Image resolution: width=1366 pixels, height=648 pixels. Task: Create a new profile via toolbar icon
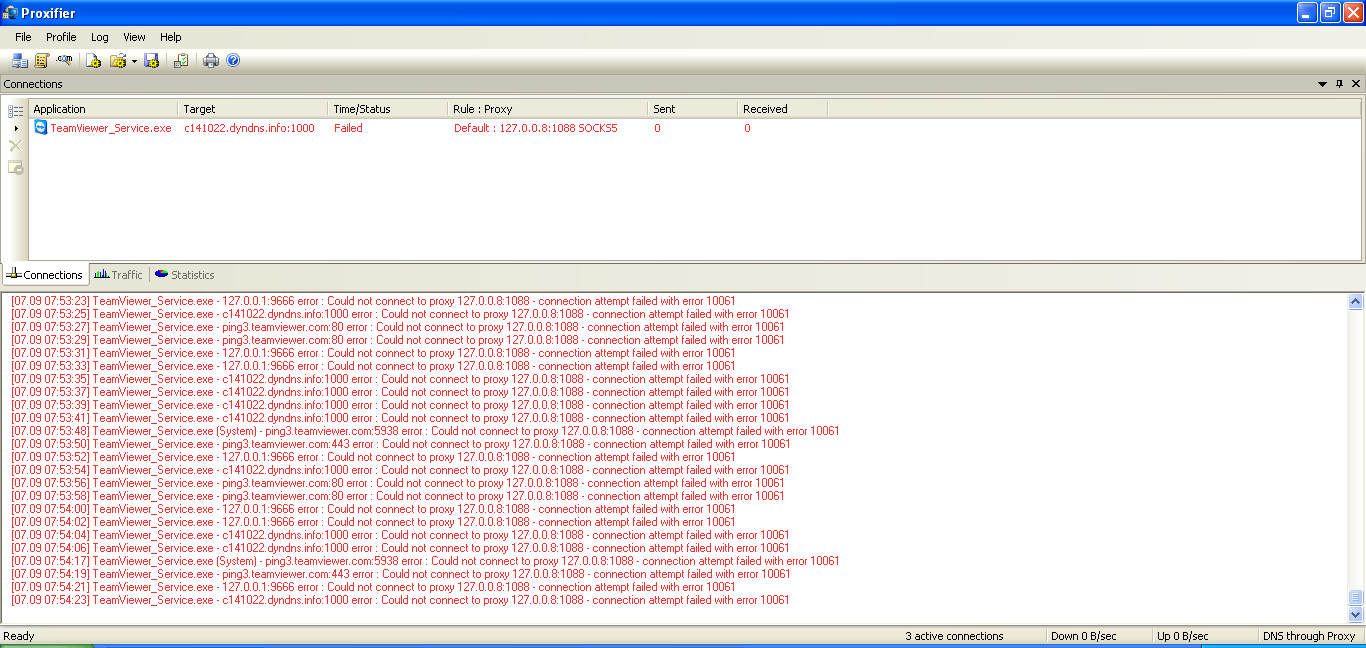[93, 61]
